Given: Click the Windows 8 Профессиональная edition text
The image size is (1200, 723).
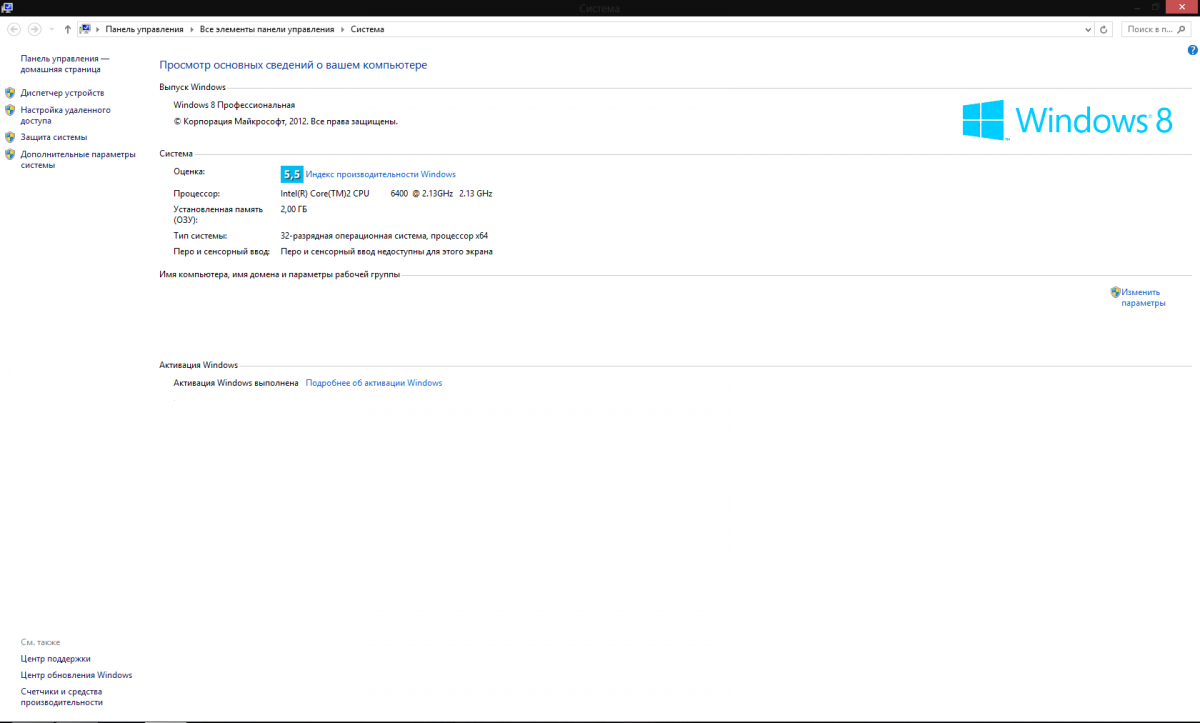Looking at the screenshot, I should 234,105.
